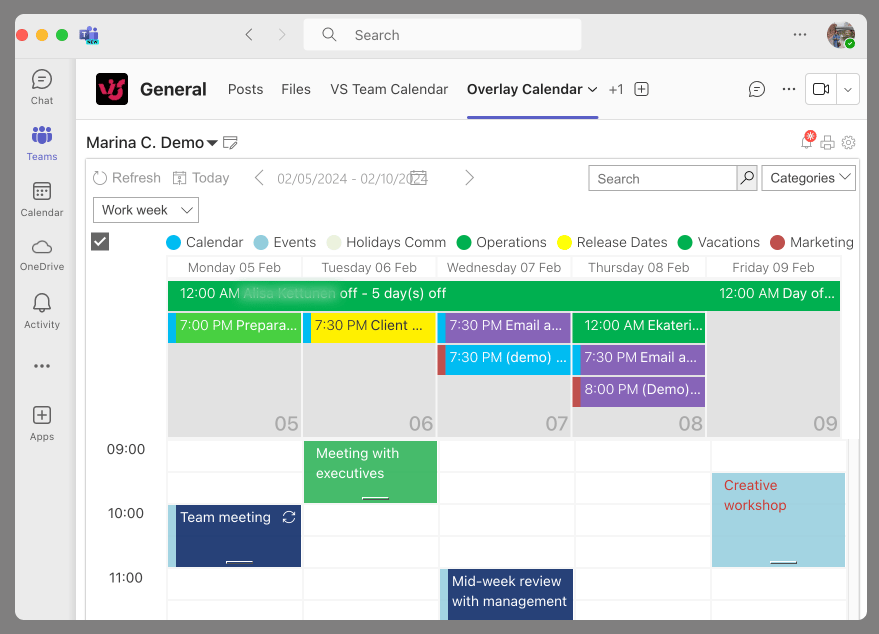
Task: Open the 8:00 PM (Demo) event on Thursday
Action: tap(639, 391)
